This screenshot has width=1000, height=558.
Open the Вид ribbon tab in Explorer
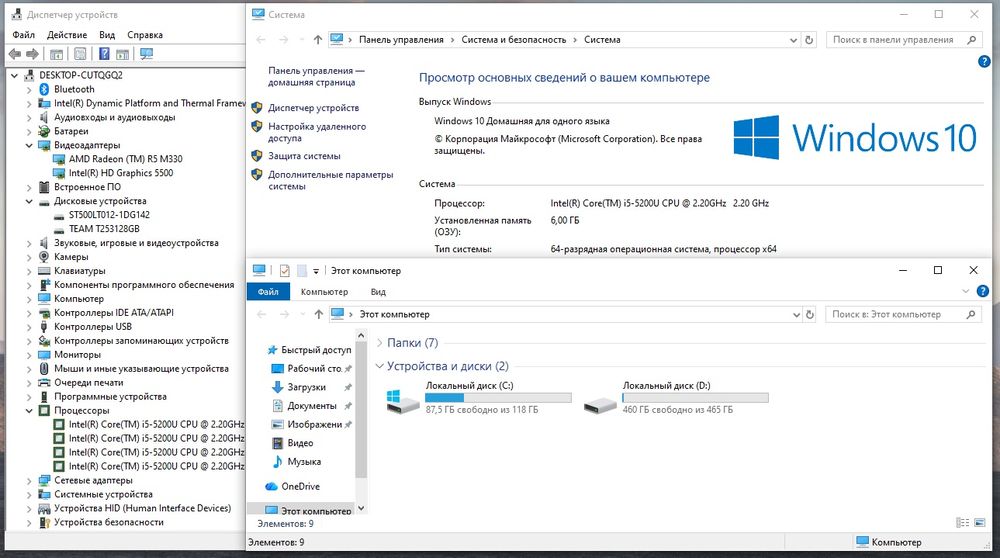(x=378, y=291)
